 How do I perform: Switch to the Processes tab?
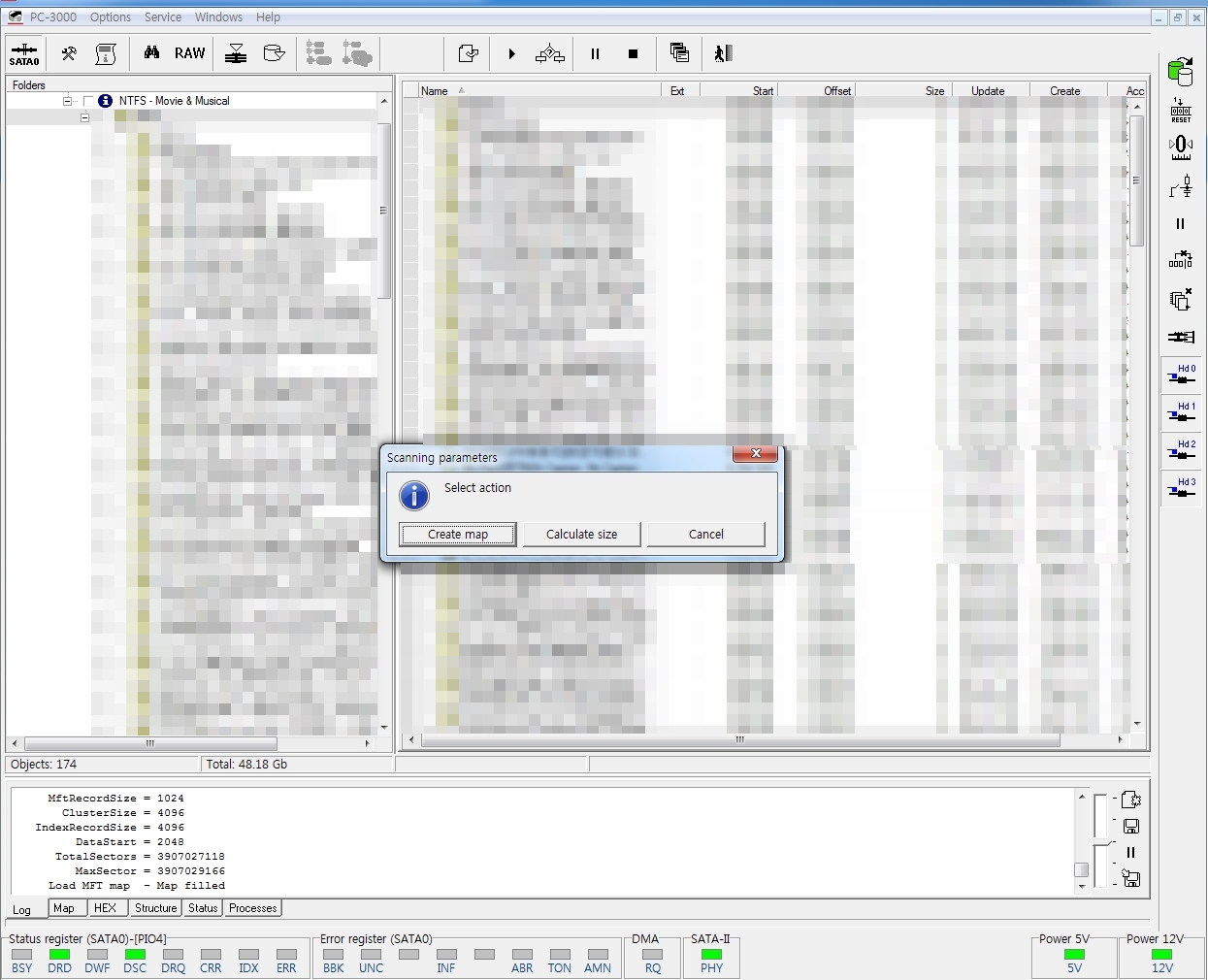253,908
